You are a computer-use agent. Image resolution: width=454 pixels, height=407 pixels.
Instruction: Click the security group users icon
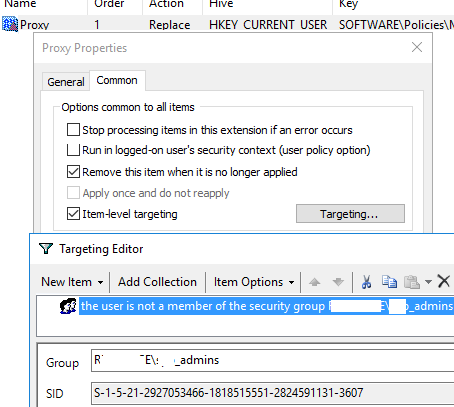pyautogui.click(x=68, y=306)
